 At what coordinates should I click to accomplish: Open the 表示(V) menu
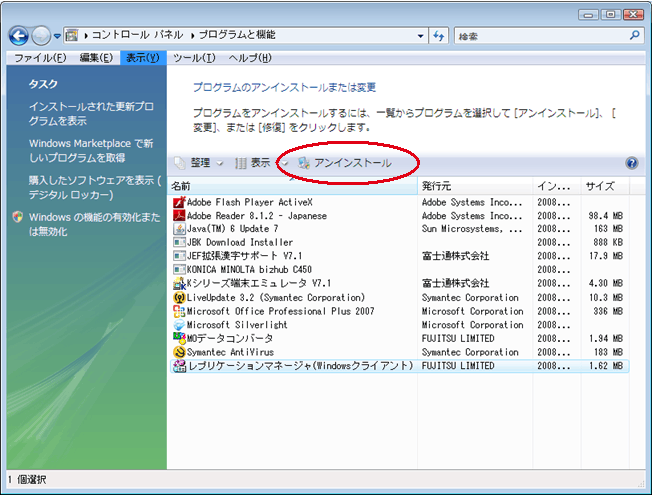click(143, 58)
